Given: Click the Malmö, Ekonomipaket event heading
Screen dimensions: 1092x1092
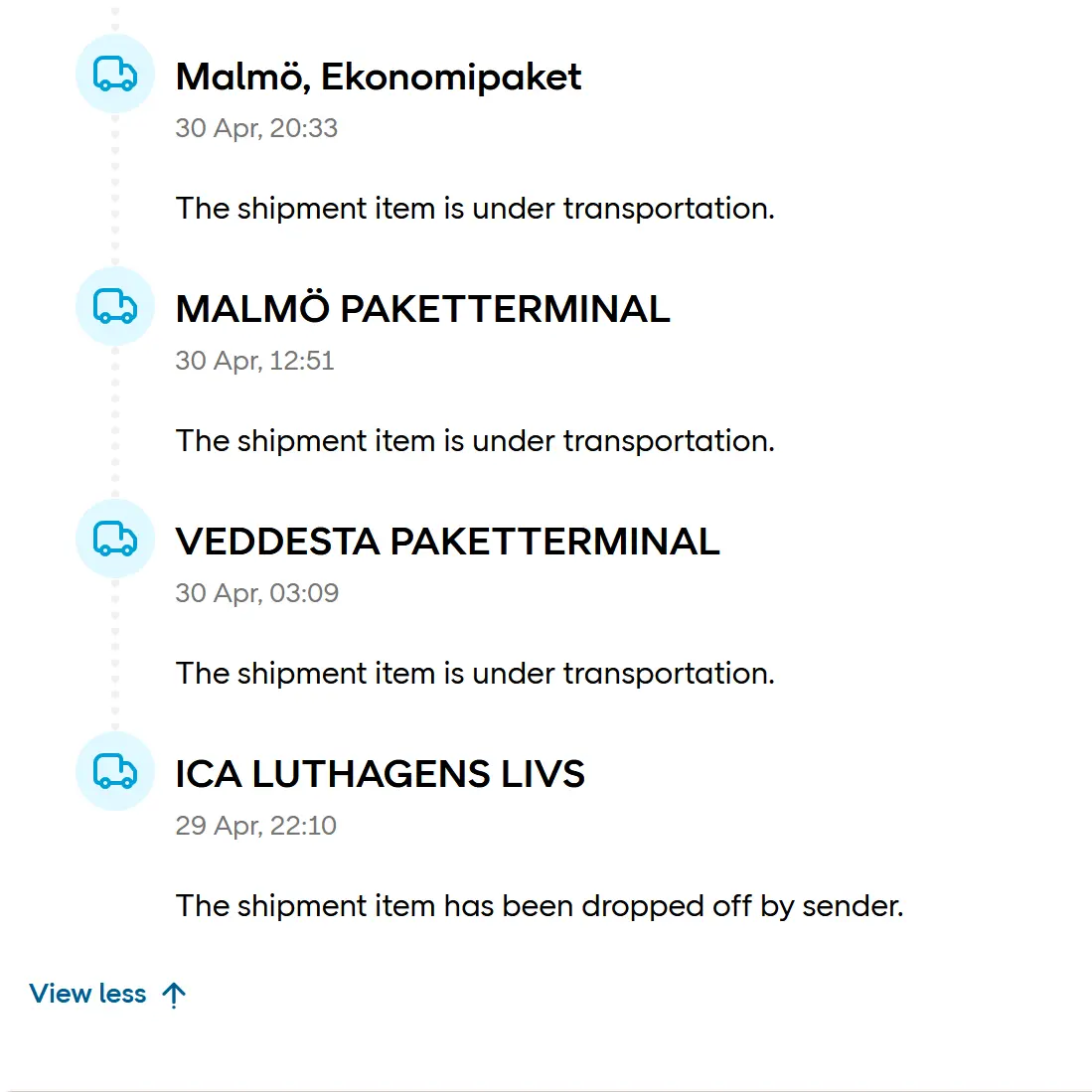Looking at the screenshot, I should [x=378, y=78].
